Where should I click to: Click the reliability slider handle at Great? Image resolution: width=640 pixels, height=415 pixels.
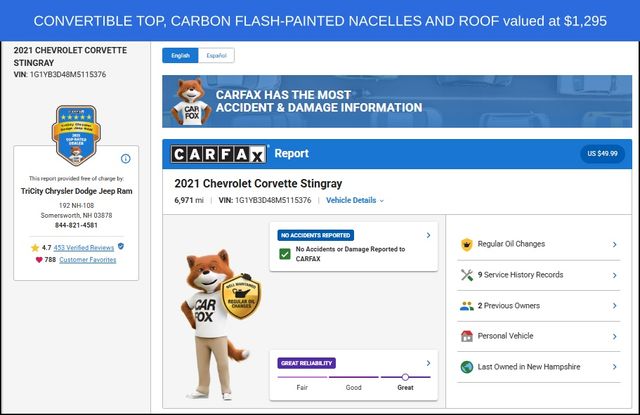pos(405,377)
